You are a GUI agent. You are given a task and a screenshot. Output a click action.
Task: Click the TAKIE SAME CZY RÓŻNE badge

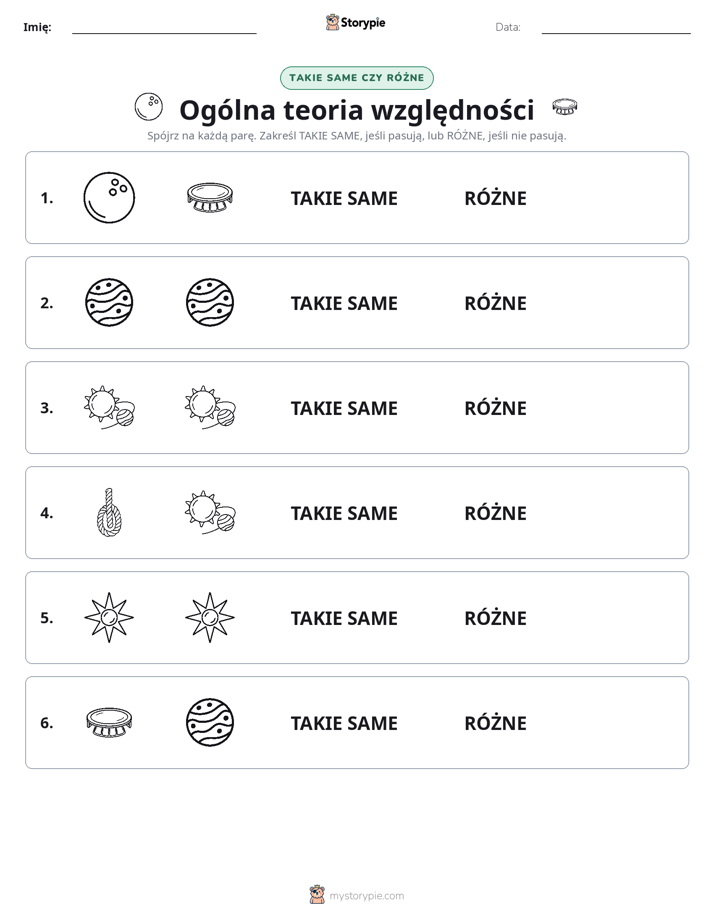coord(356,78)
